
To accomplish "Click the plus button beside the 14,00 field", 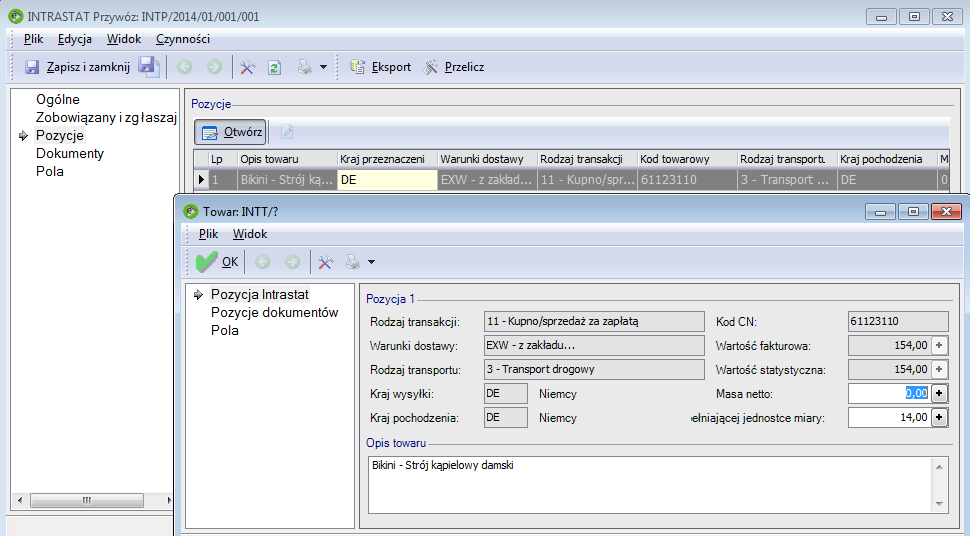I will click(x=939, y=418).
